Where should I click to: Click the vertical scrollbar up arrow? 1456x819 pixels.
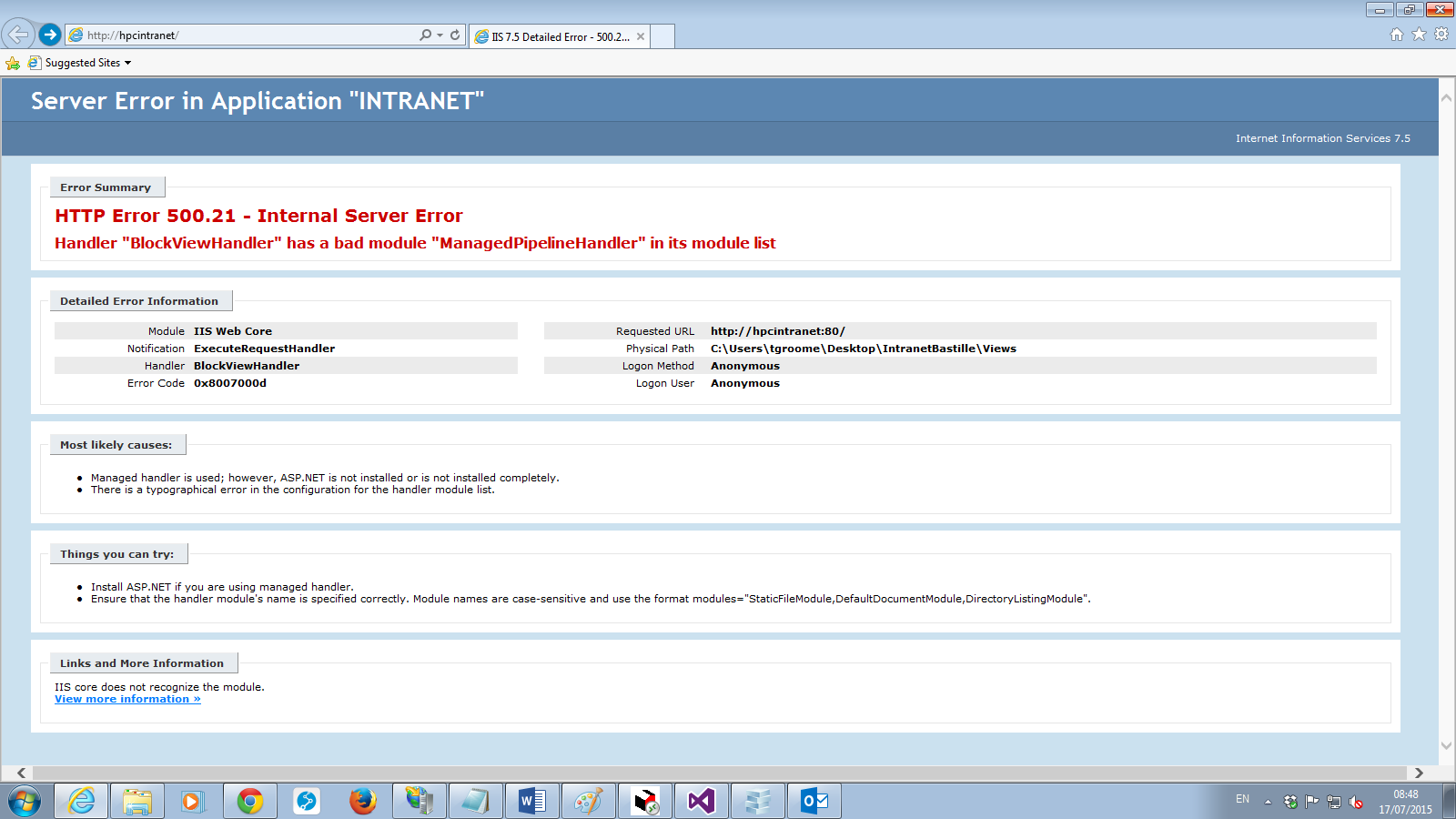point(1446,97)
